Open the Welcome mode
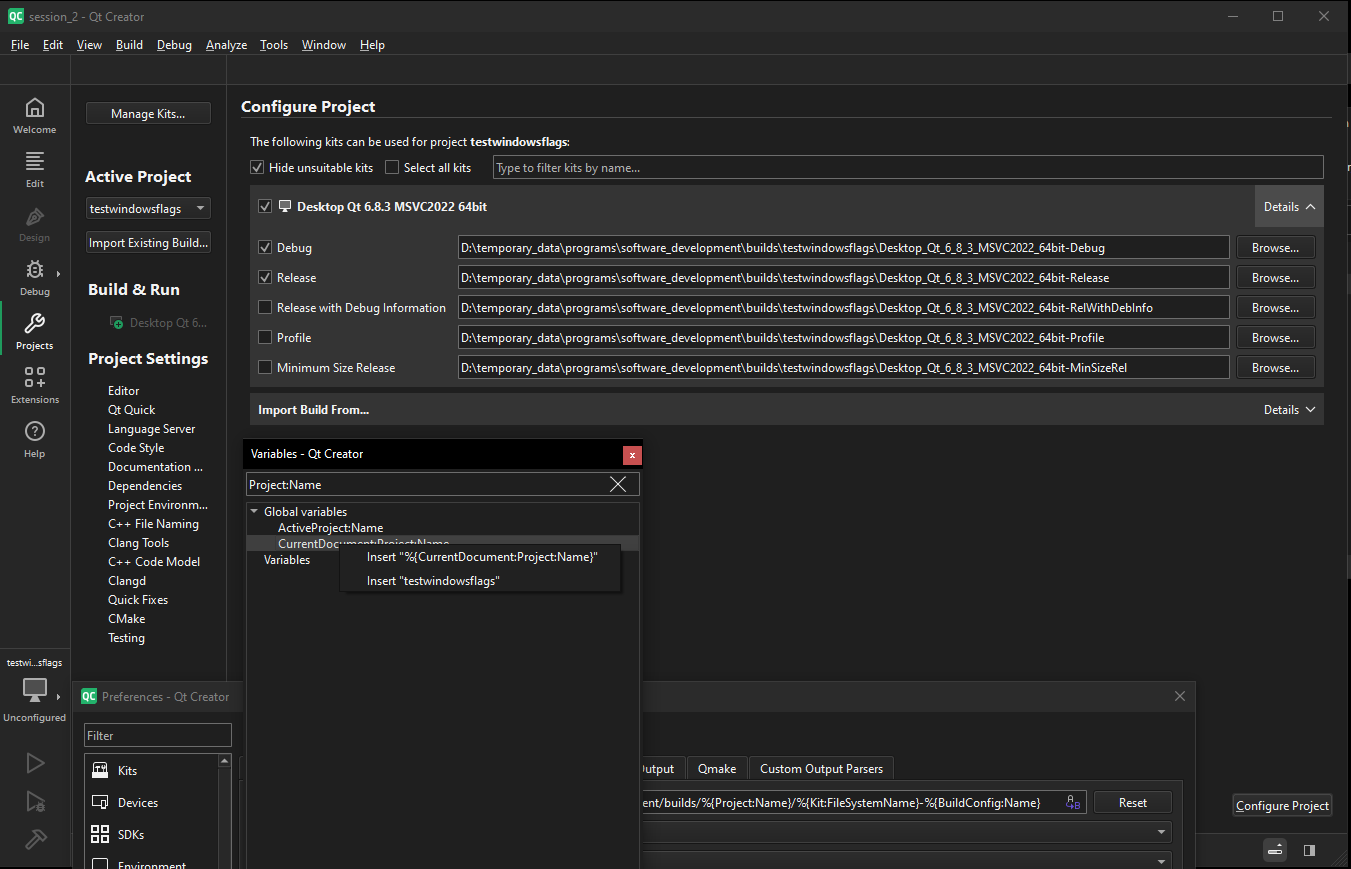This screenshot has height=869, width=1351. point(34,116)
